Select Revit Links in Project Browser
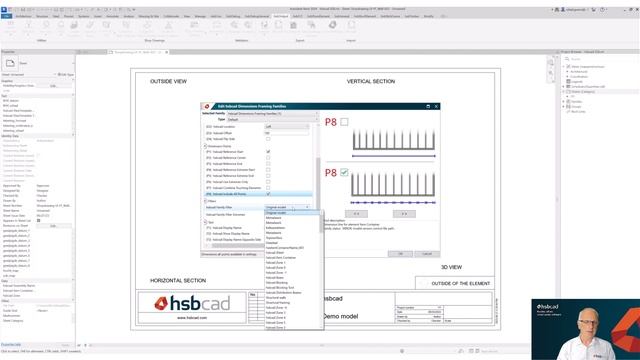The width and height of the screenshot is (640, 360). [x=578, y=111]
